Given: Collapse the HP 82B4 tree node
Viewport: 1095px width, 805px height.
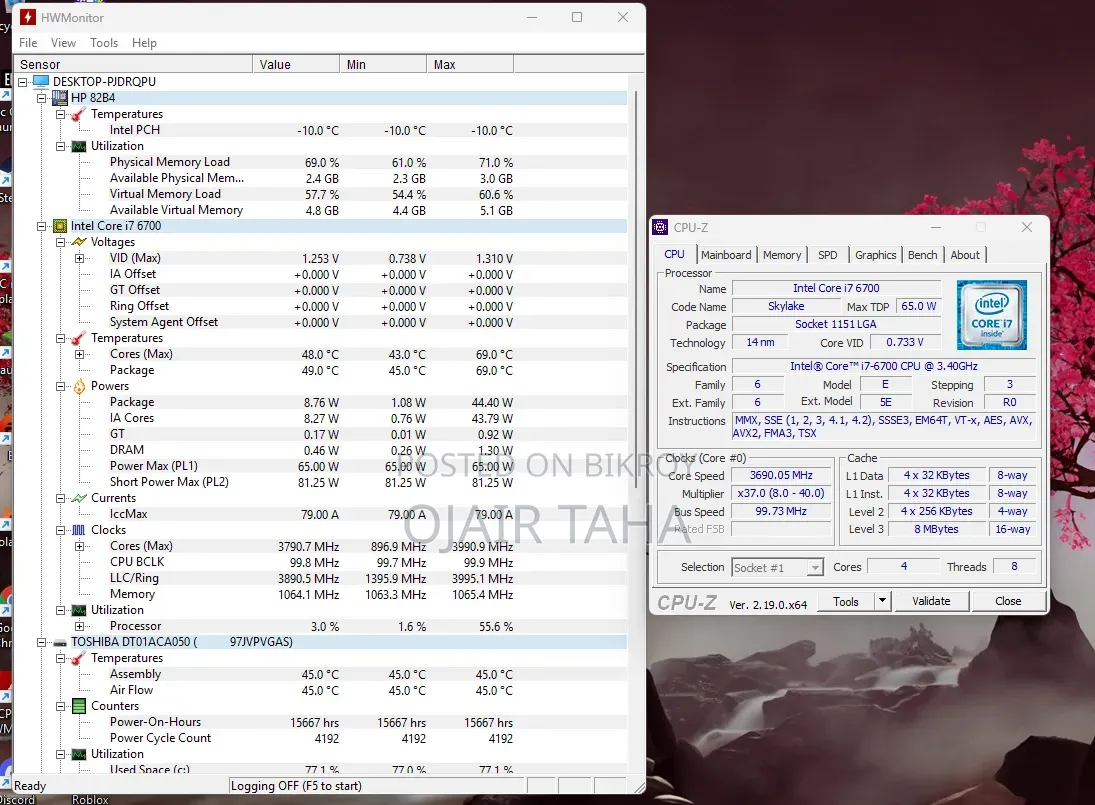Looking at the screenshot, I should [x=42, y=98].
